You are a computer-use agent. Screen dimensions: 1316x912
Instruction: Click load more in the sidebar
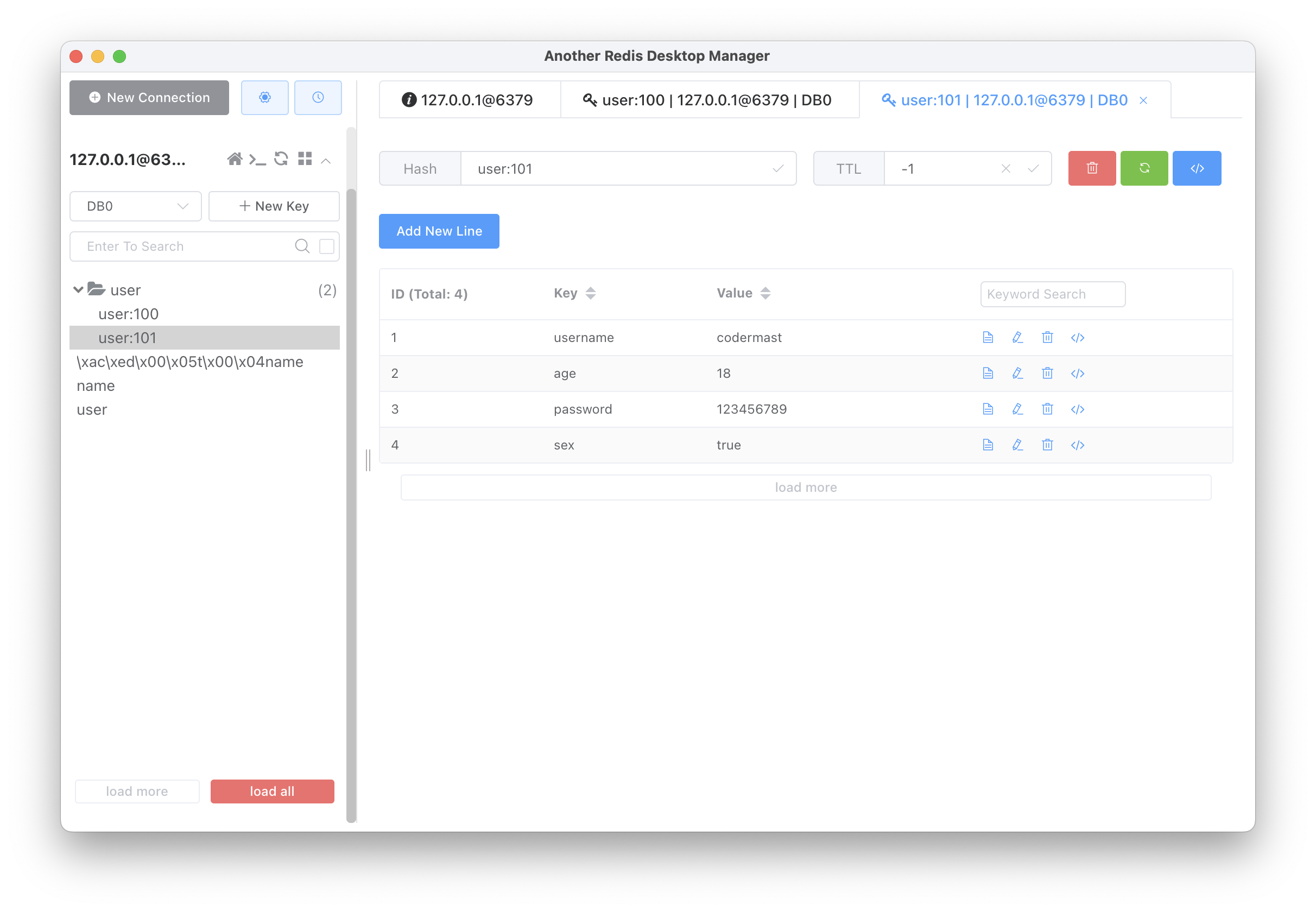137,791
